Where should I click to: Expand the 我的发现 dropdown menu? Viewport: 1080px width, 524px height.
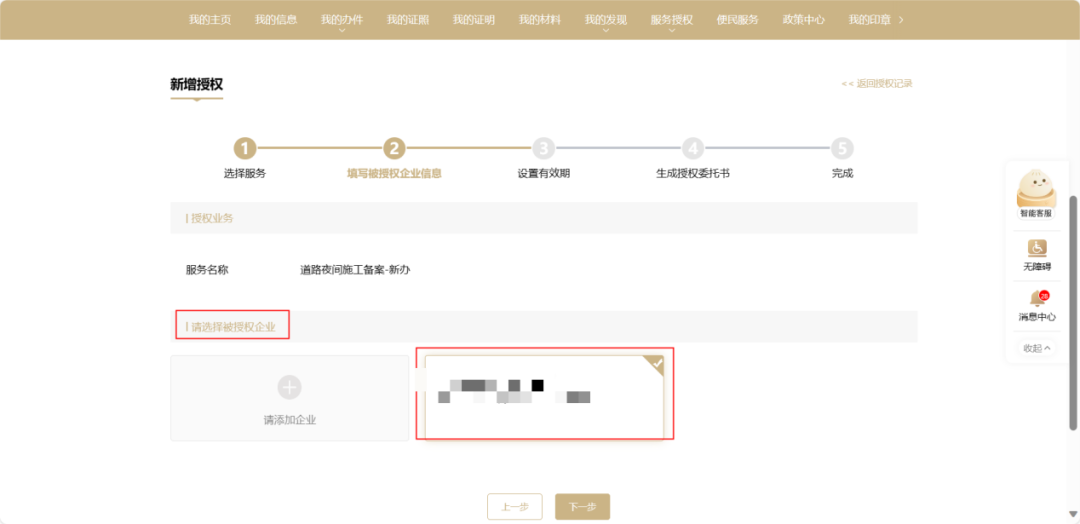click(x=605, y=20)
